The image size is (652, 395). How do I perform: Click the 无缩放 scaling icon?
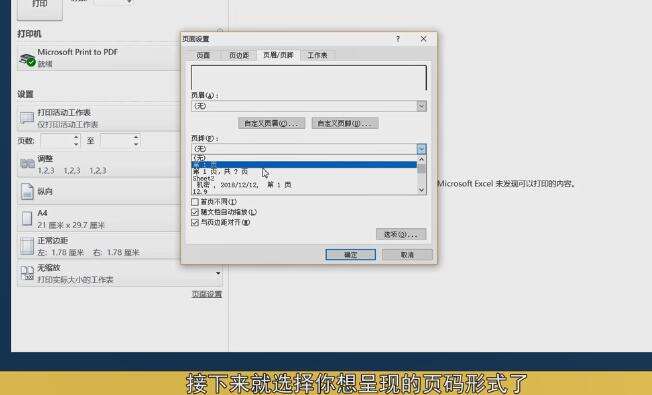[27, 273]
